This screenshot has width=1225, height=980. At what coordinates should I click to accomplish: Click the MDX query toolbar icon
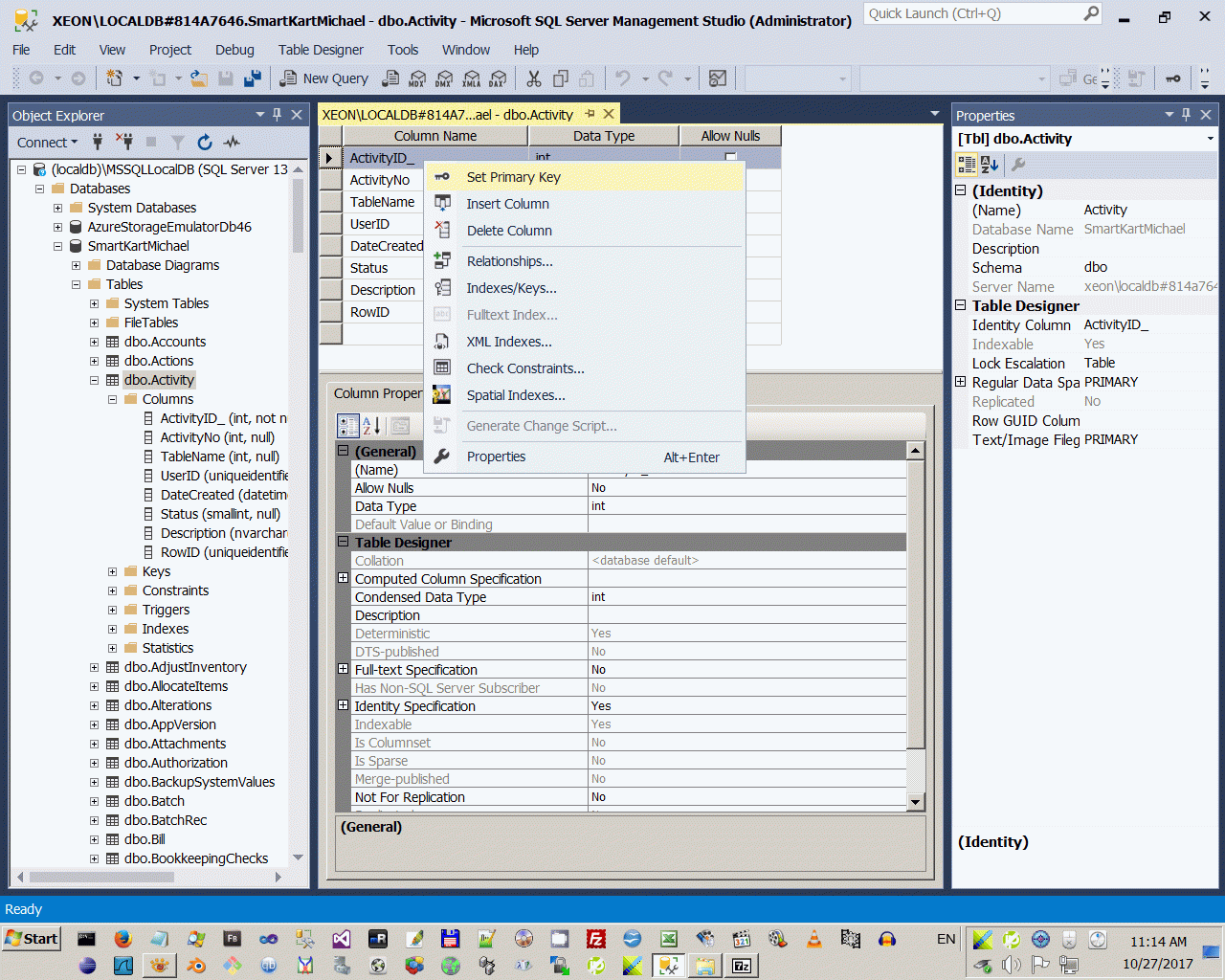click(x=417, y=78)
